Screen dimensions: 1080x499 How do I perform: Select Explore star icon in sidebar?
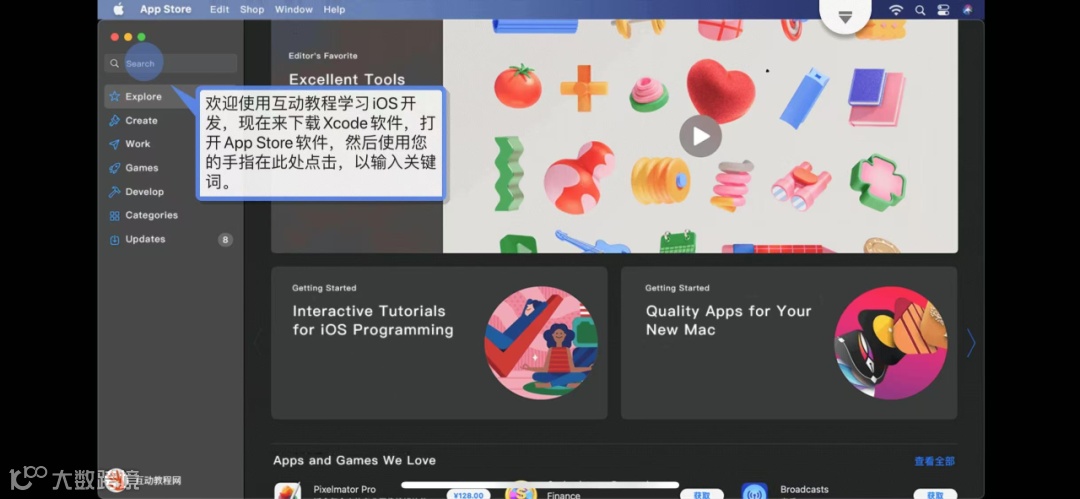coord(114,96)
